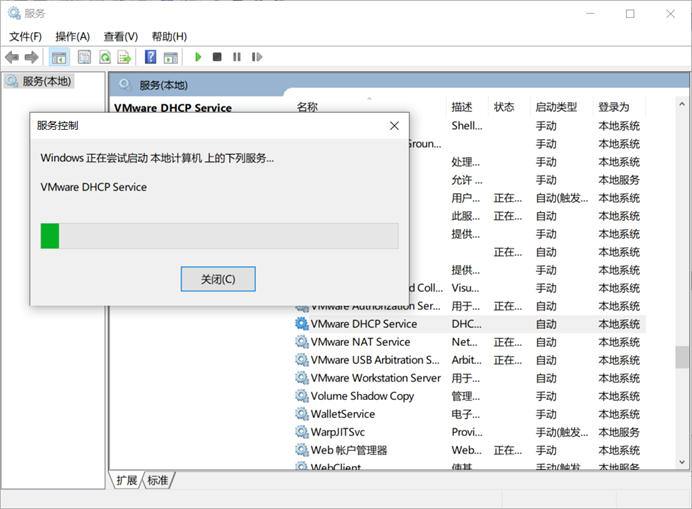
Task: Switch to the 标准 tab
Action: (158, 480)
